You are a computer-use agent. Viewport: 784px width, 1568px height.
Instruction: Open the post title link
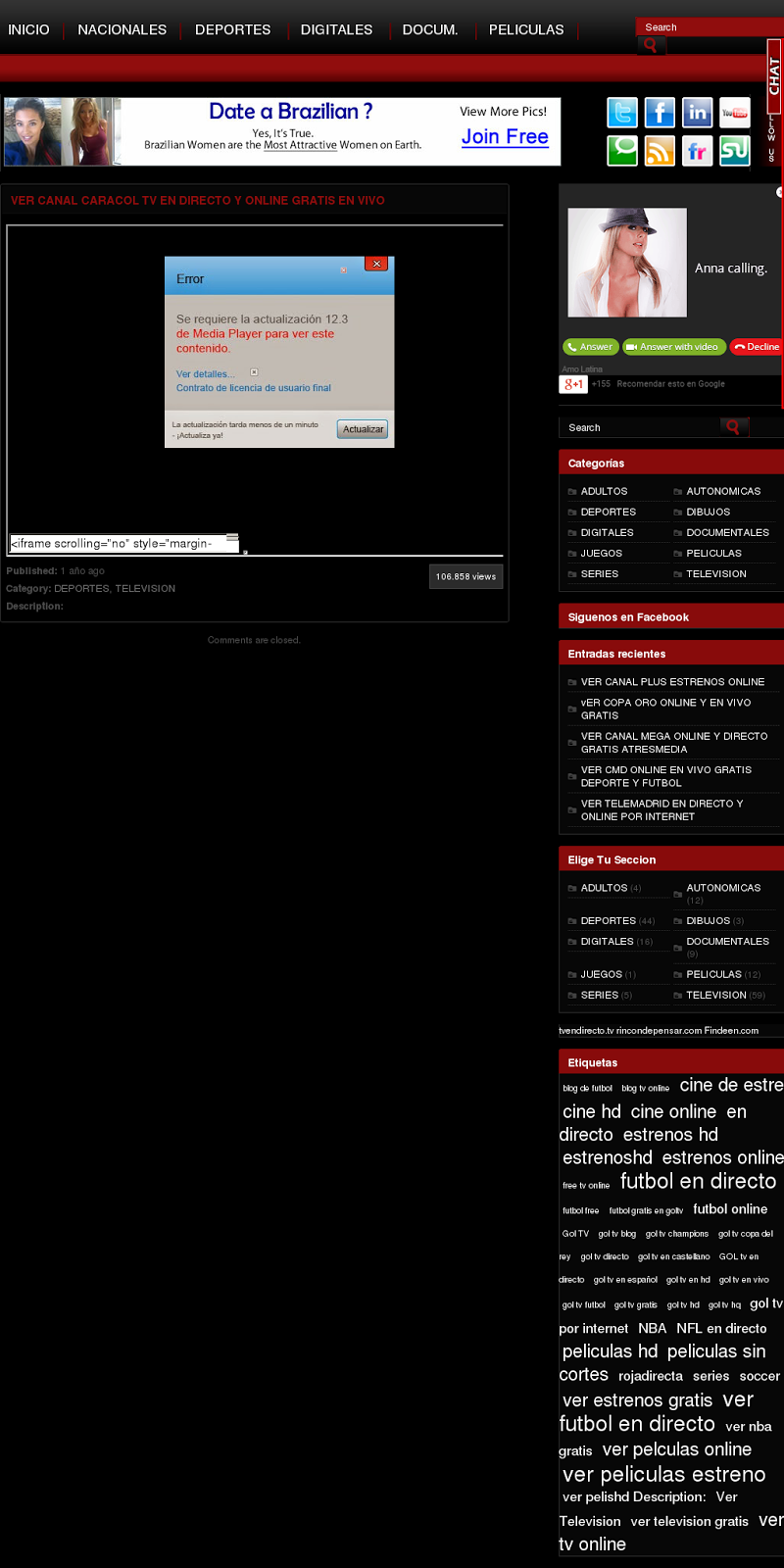click(198, 200)
